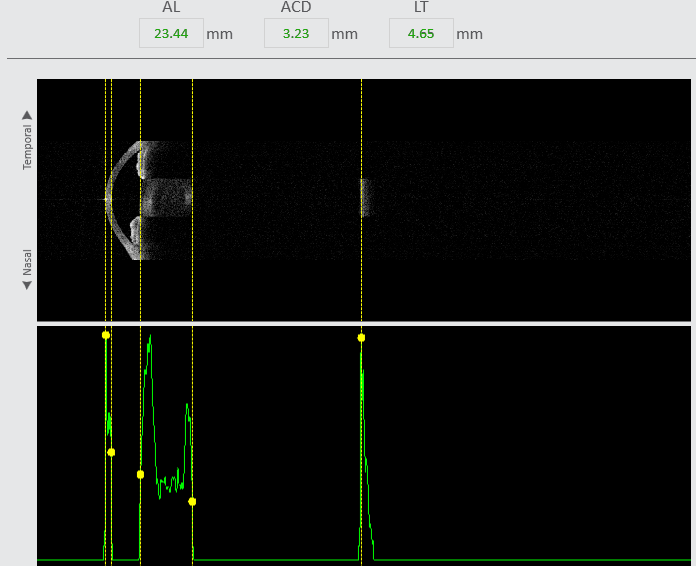Click the crystalline lens in the B-scan

pyautogui.click(x=167, y=198)
